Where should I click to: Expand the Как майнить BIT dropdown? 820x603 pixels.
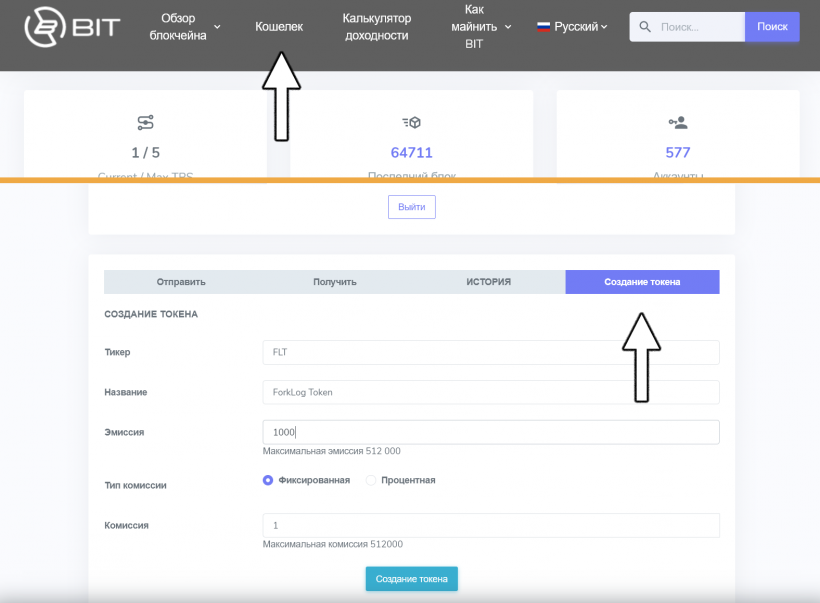(480, 27)
